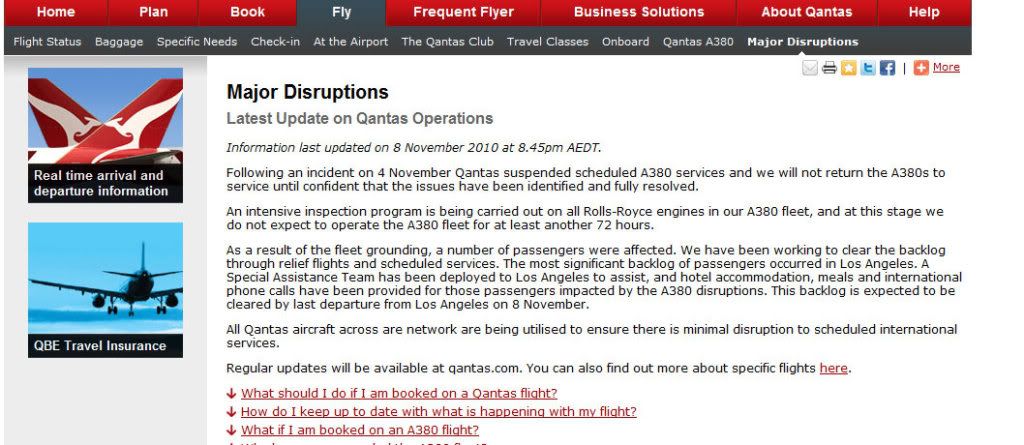The height and width of the screenshot is (445, 1024).
Task: Click the favorites star icon
Action: point(848,68)
